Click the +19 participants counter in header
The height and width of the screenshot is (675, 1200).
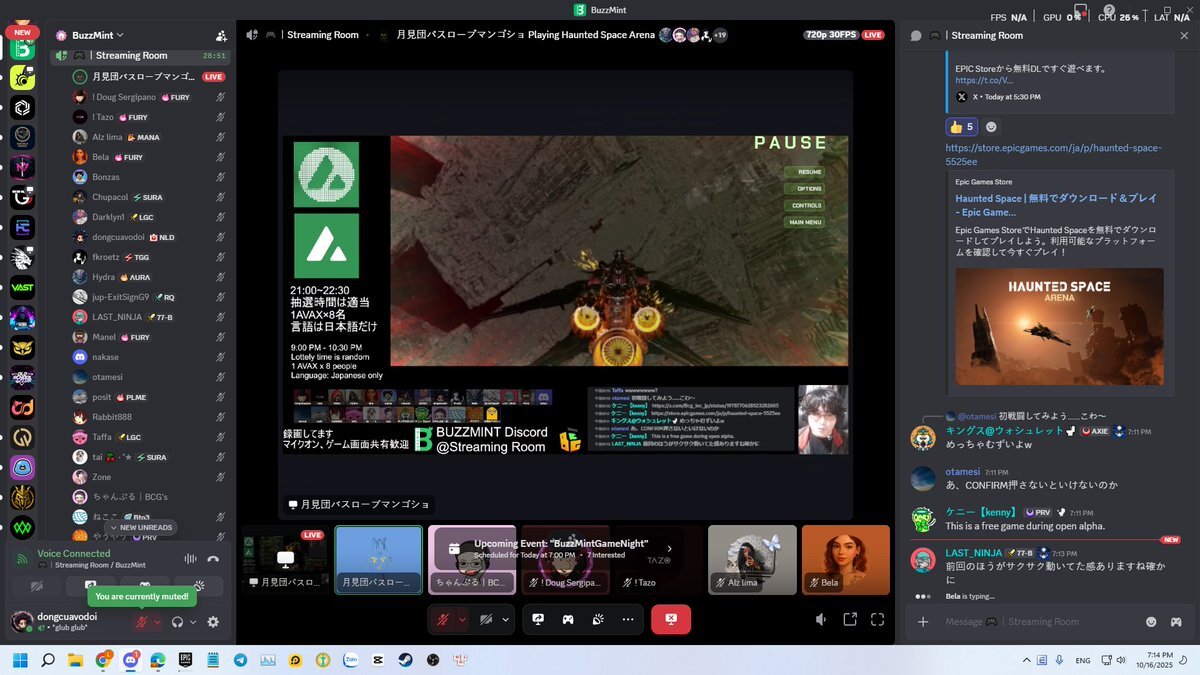coord(719,35)
